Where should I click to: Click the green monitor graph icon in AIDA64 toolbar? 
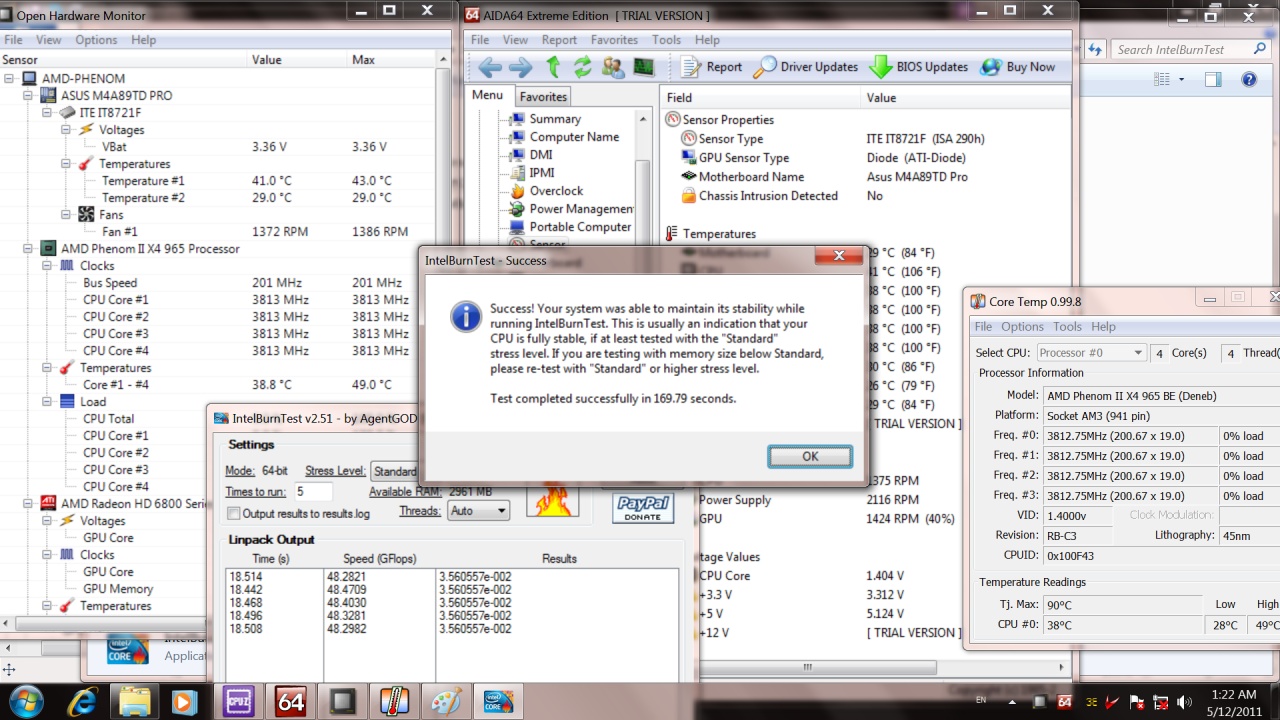pos(644,67)
